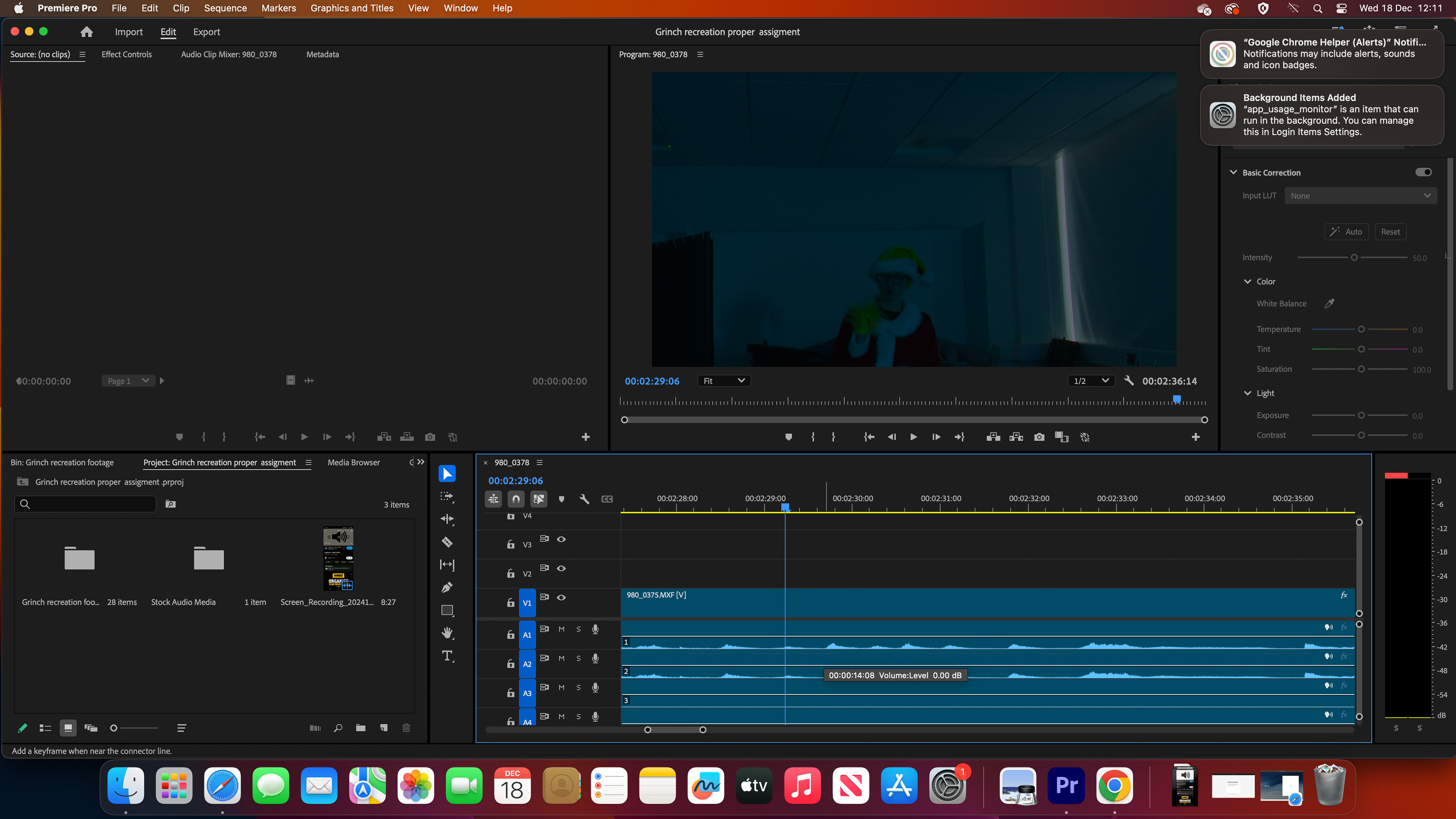
Task: Pick the Slip tool
Action: [x=447, y=565]
